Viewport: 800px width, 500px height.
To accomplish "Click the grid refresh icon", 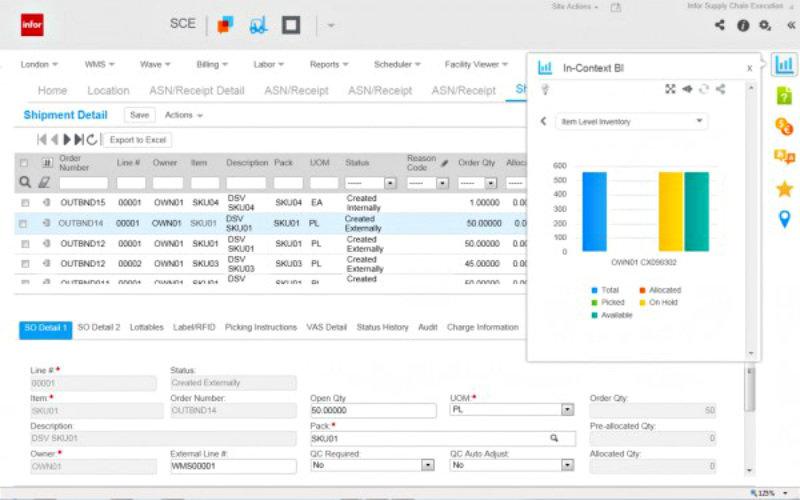I will [x=92, y=140].
